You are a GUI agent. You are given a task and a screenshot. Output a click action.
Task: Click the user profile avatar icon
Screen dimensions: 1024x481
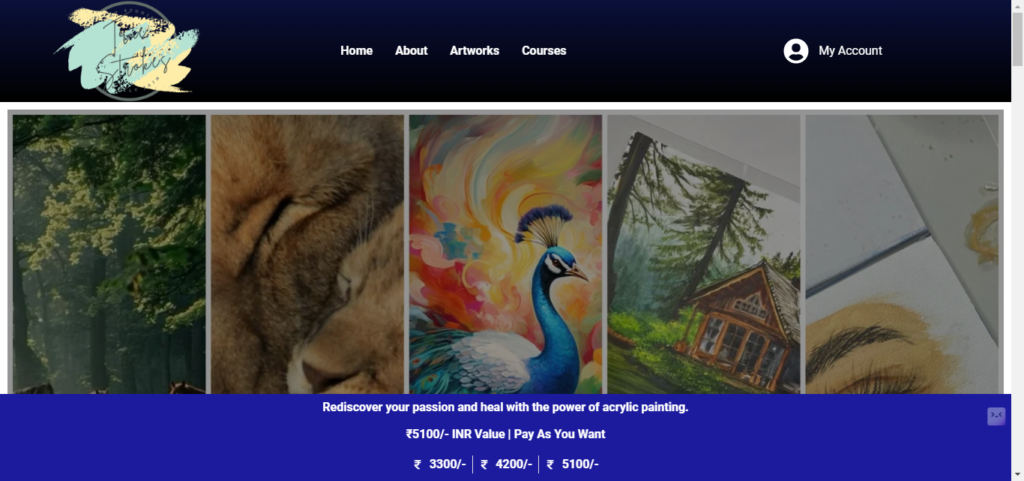click(795, 51)
